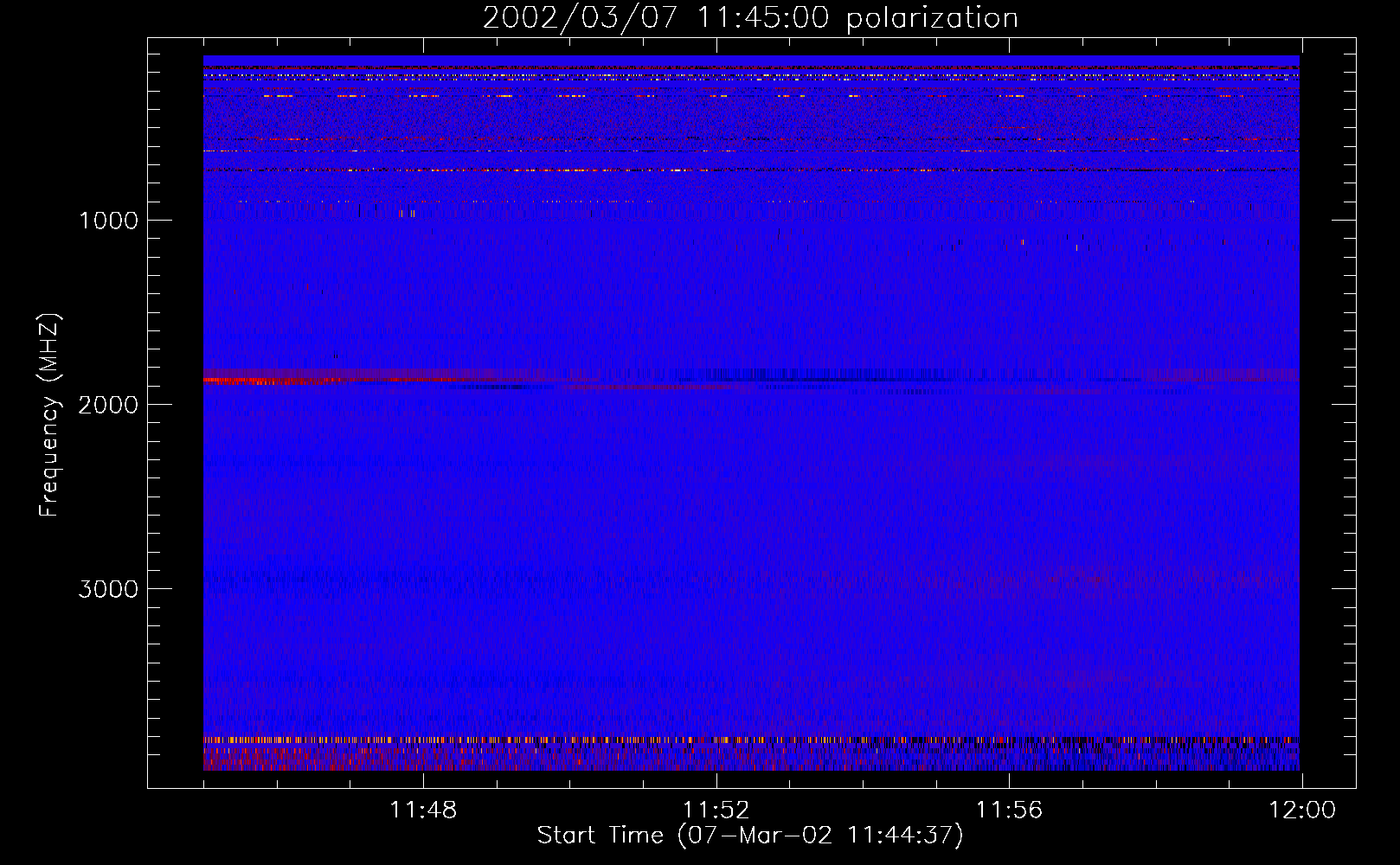Click the 11:52 time axis label
This screenshot has height=865, width=1400.
coord(716,811)
